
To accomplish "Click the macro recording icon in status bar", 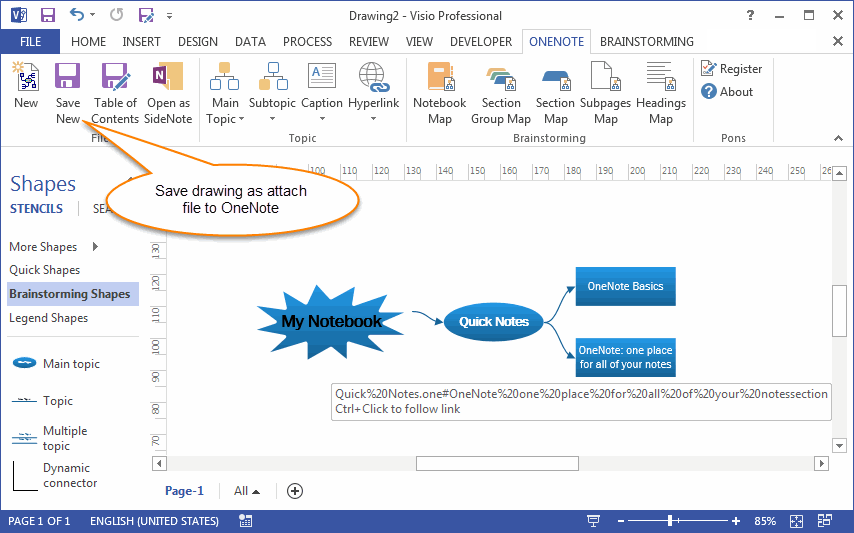I will point(246,521).
